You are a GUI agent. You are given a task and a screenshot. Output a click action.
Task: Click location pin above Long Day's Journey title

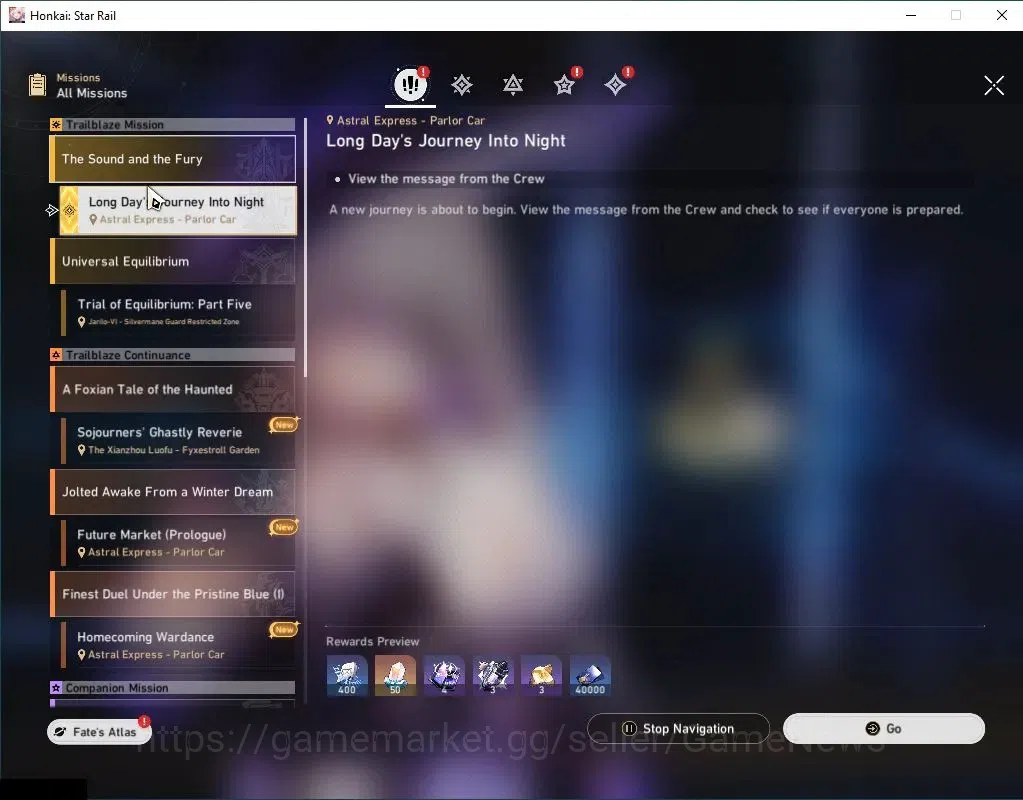coord(330,120)
